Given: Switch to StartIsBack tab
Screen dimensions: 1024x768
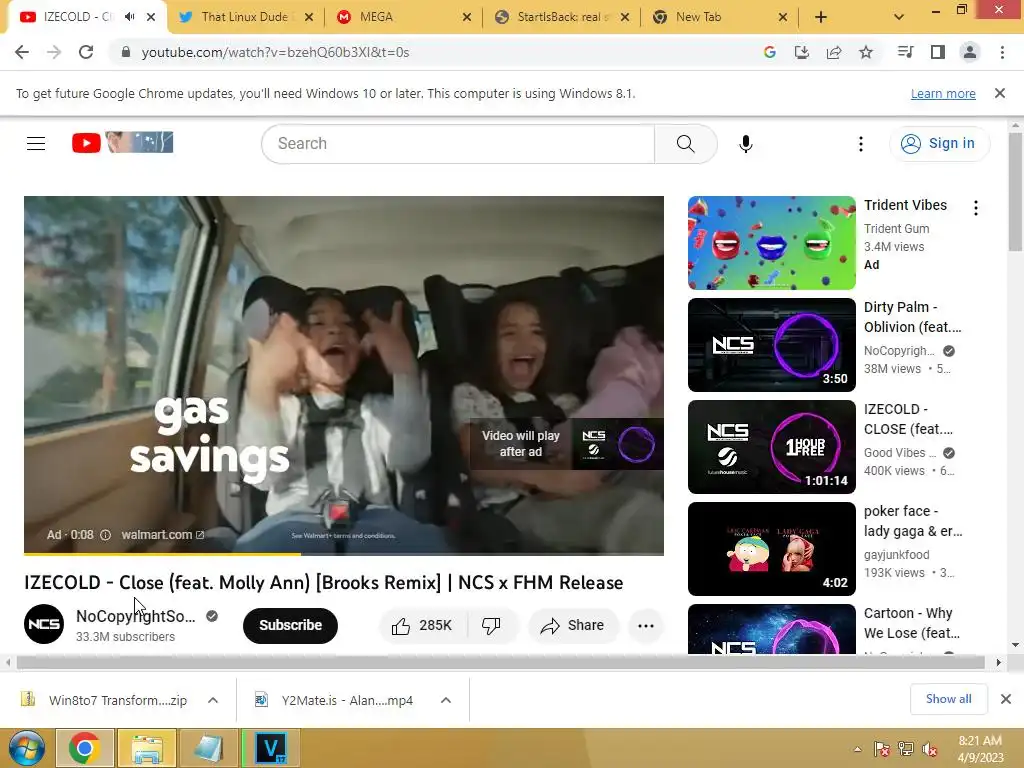Looking at the screenshot, I should (x=563, y=17).
